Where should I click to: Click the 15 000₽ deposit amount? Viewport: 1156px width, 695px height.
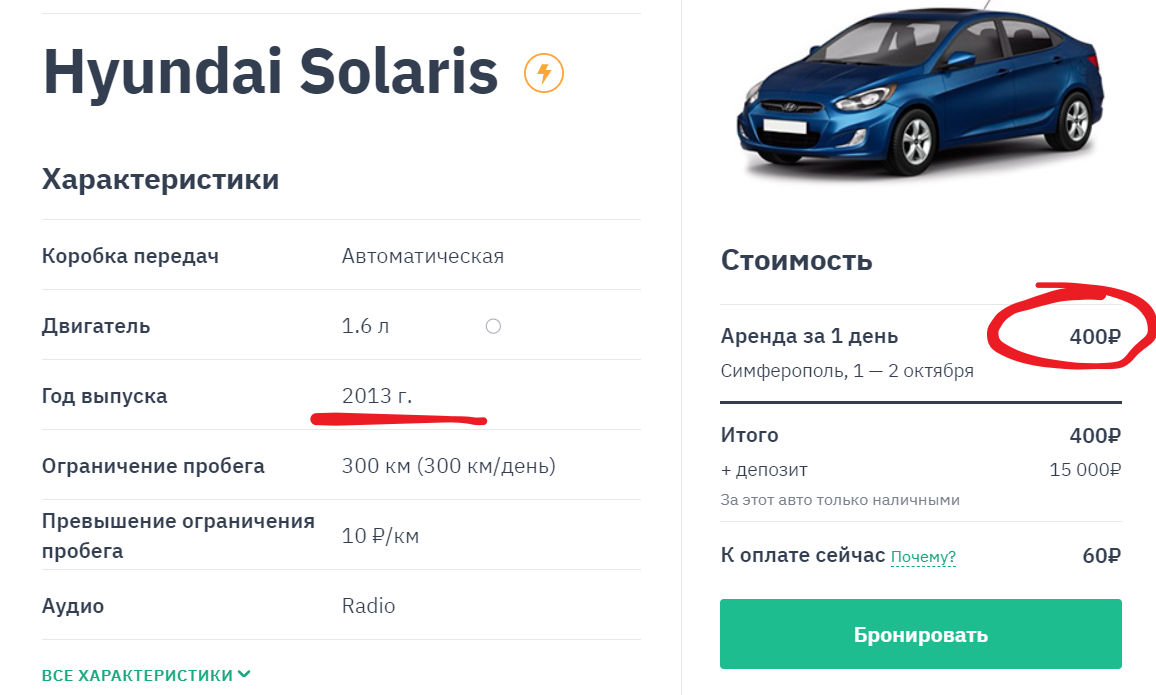1085,469
